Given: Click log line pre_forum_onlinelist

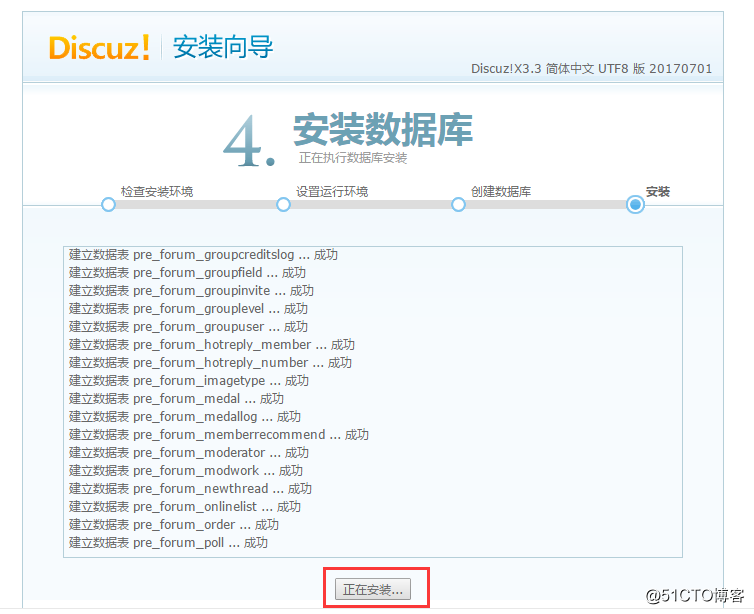Looking at the screenshot, I should pos(185,507).
